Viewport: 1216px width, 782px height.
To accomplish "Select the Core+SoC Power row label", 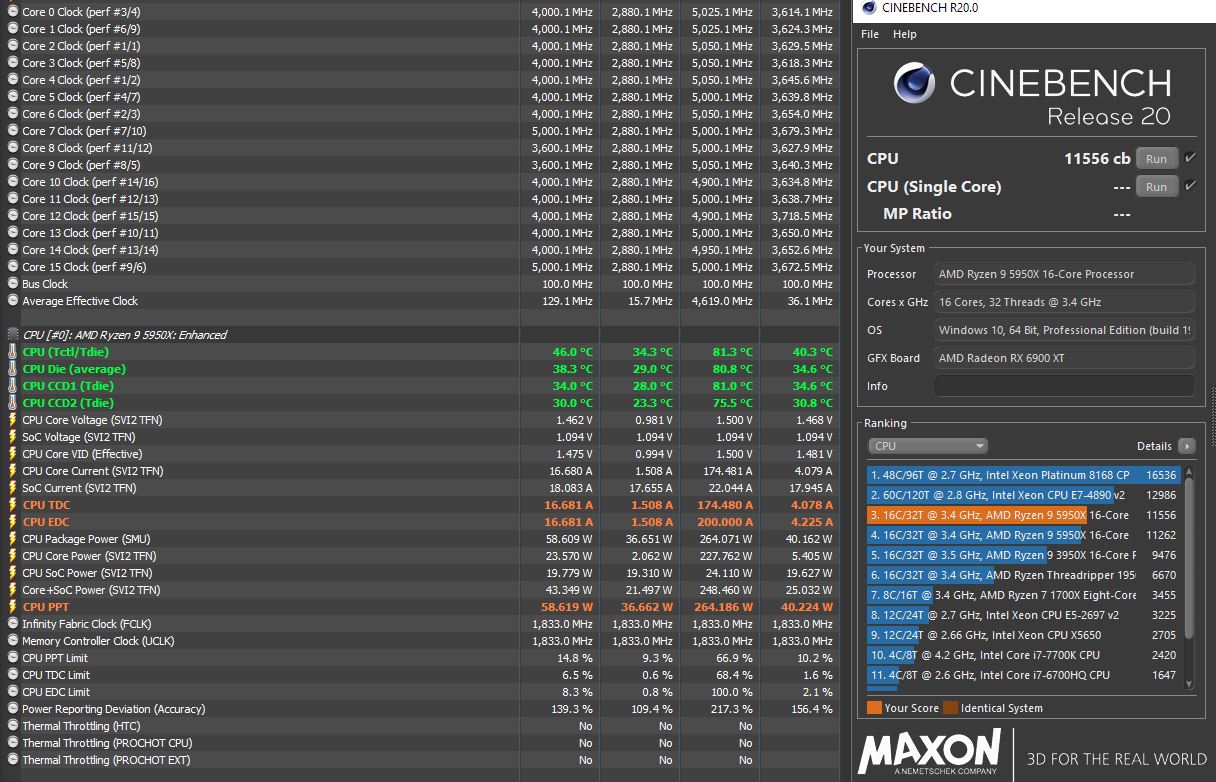I will click(91, 590).
